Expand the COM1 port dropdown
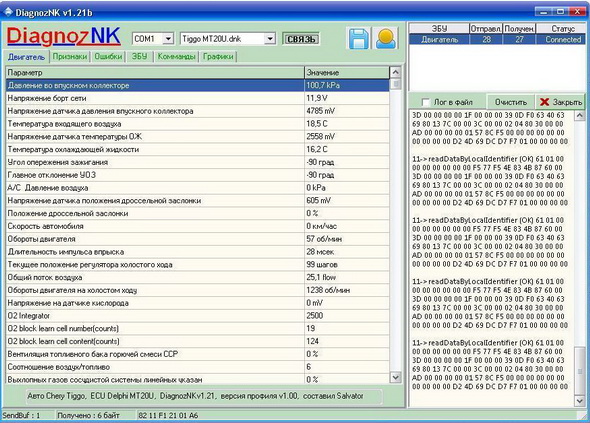The width and height of the screenshot is (590, 423). [x=168, y=38]
